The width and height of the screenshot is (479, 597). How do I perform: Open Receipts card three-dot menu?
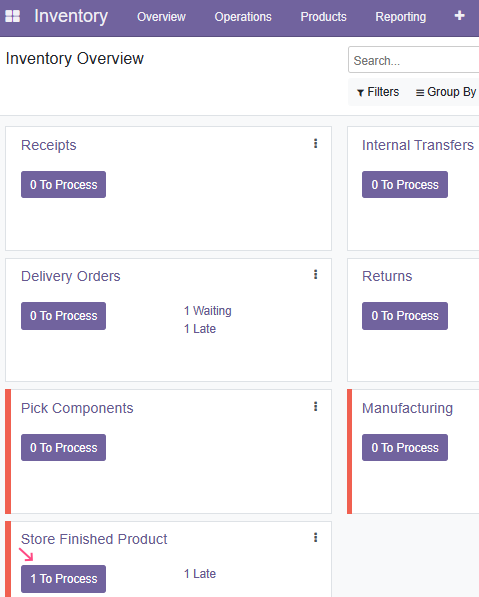point(315,144)
